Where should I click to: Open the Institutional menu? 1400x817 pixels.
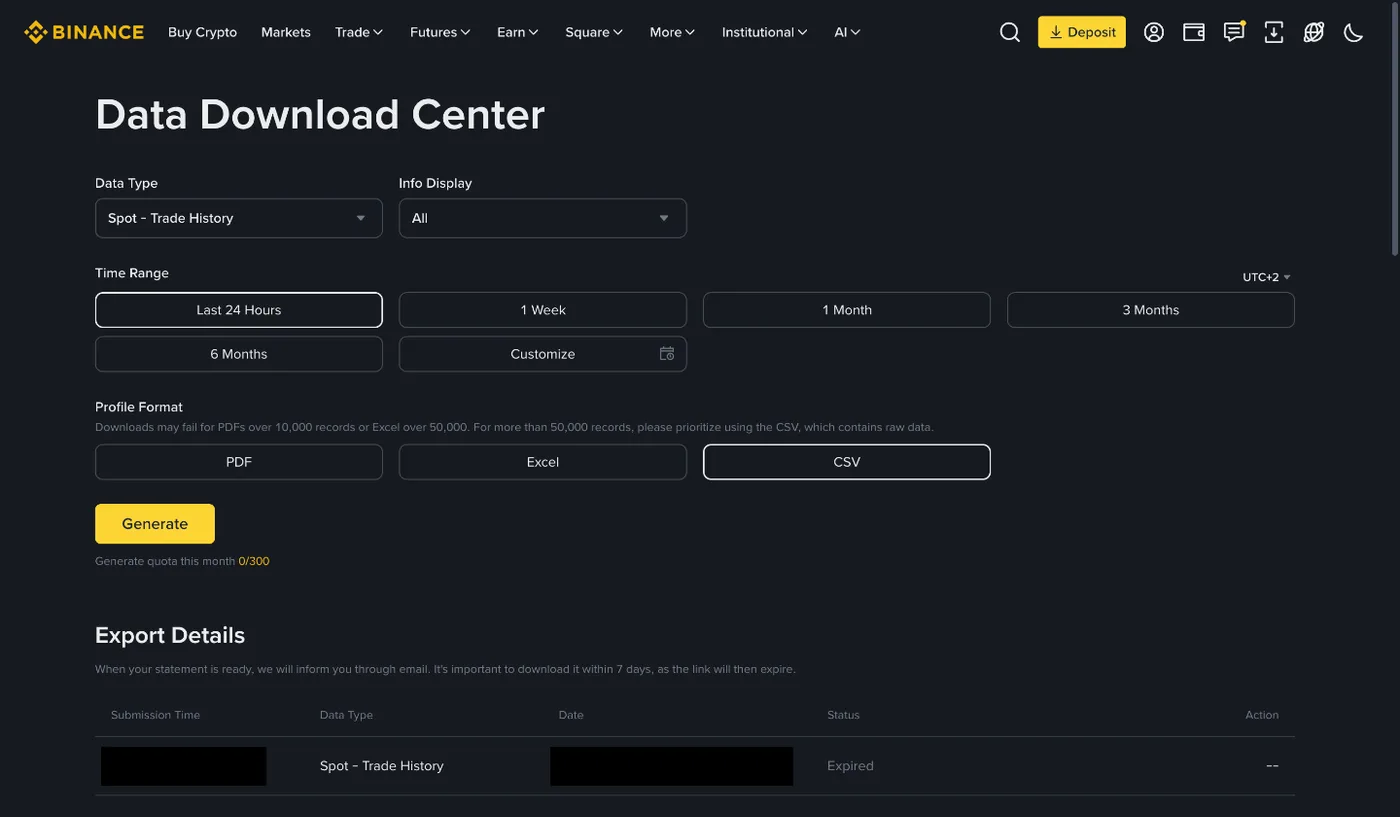pos(765,32)
